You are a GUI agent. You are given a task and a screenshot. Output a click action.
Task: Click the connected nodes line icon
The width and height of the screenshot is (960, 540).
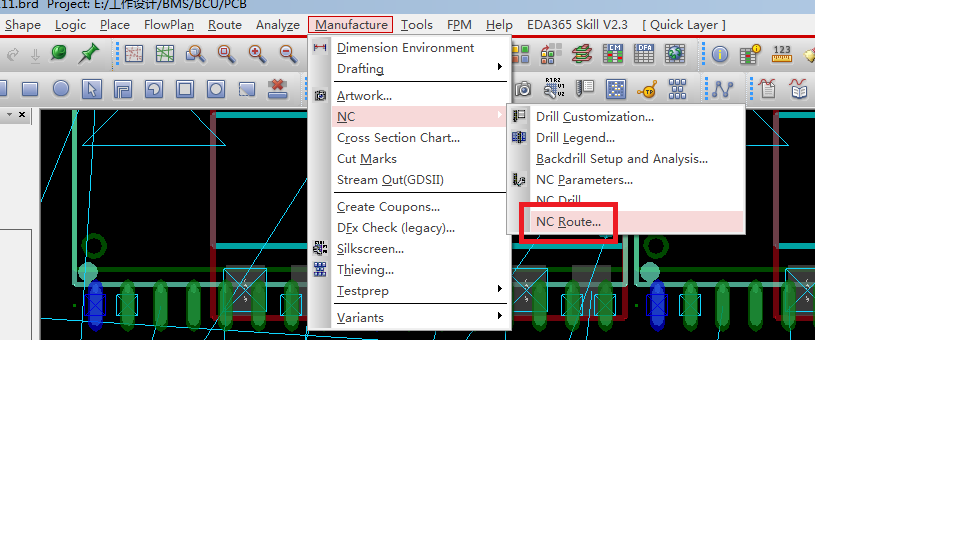pos(722,89)
